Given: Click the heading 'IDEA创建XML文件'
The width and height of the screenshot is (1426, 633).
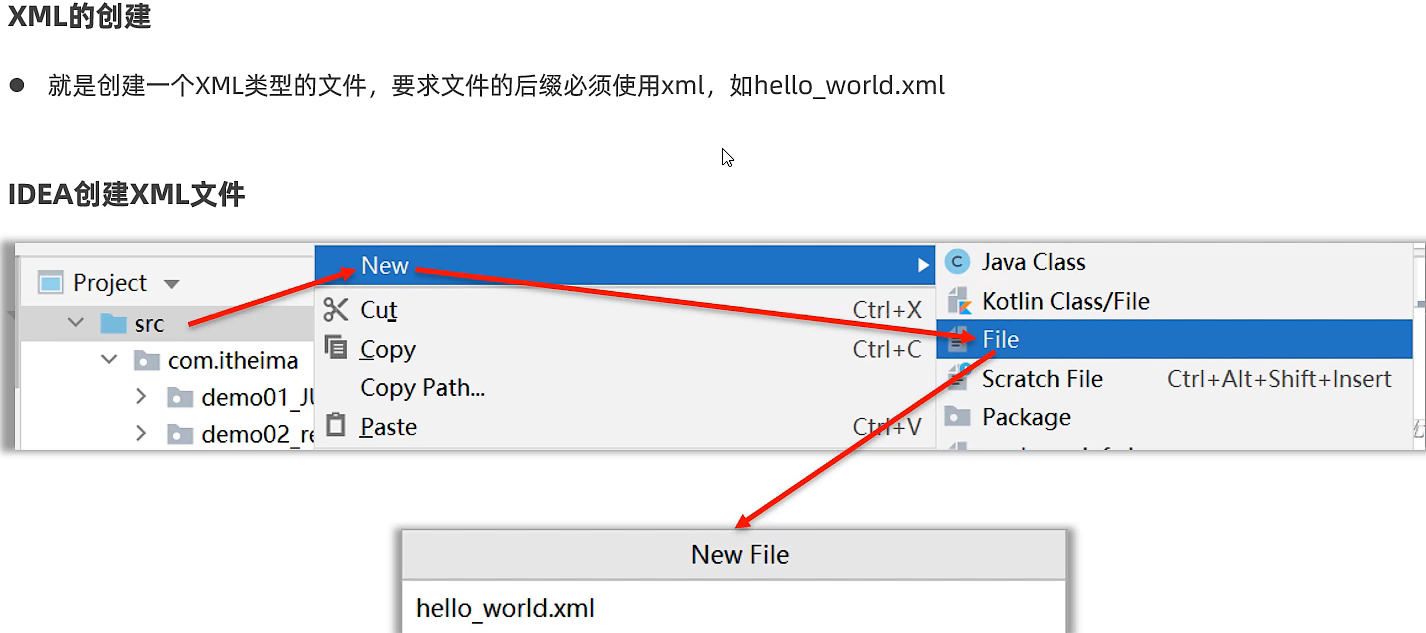Looking at the screenshot, I should 126,194.
